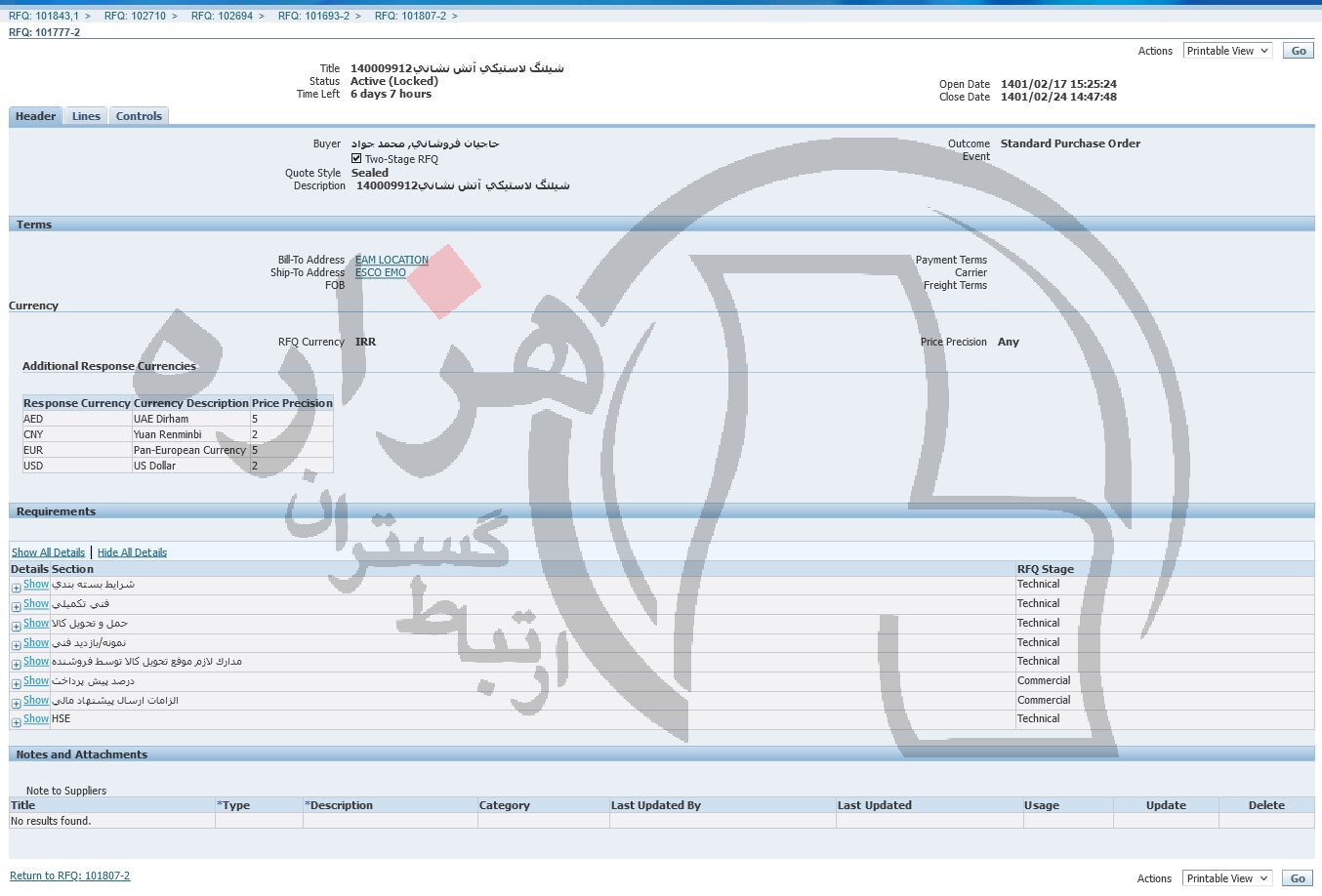The height and width of the screenshot is (896, 1322).
Task: Switch to the Lines tab
Action: [86, 116]
